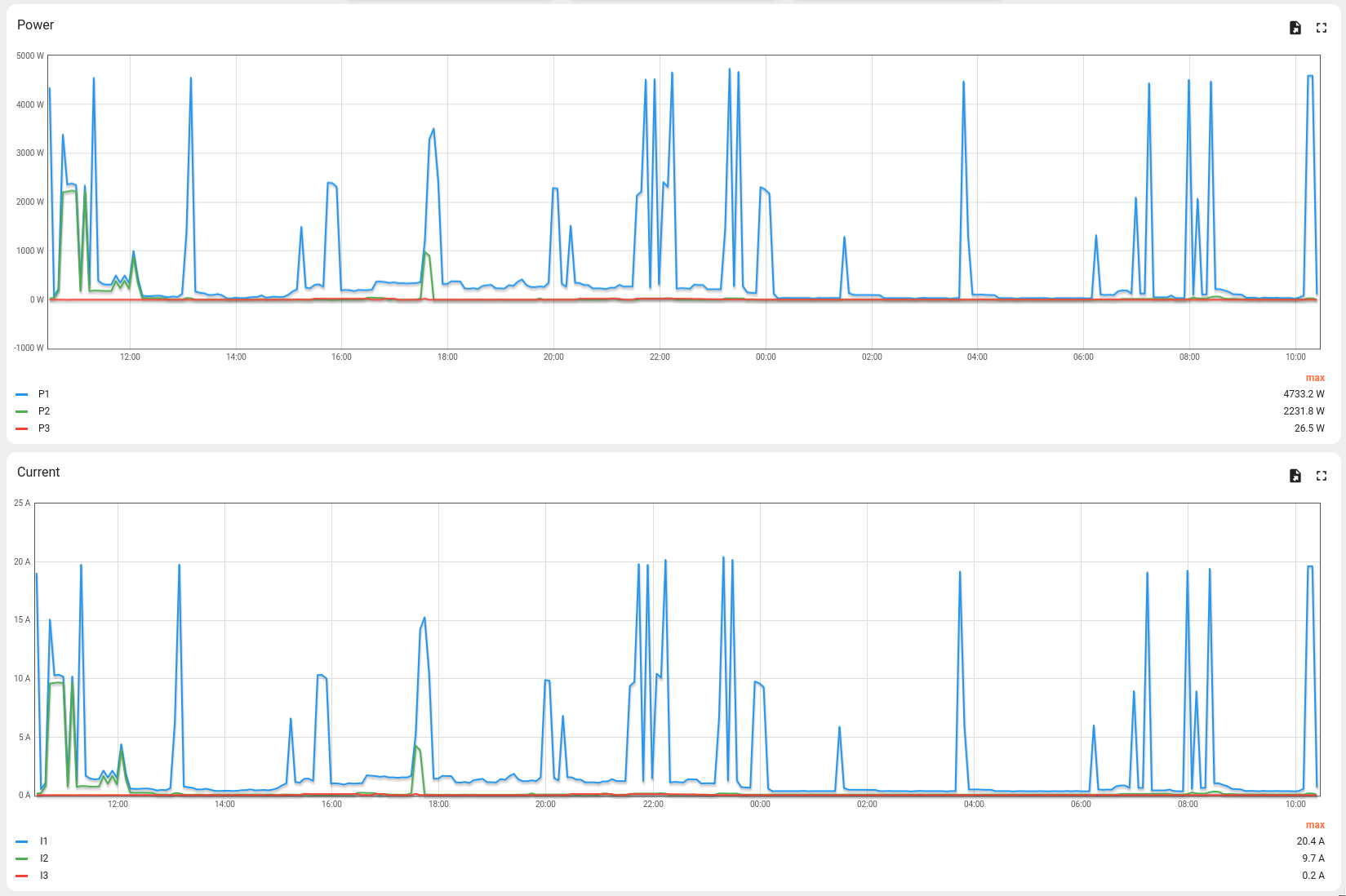
Task: Open the Current chart in fullscreen
Action: [x=1322, y=476]
